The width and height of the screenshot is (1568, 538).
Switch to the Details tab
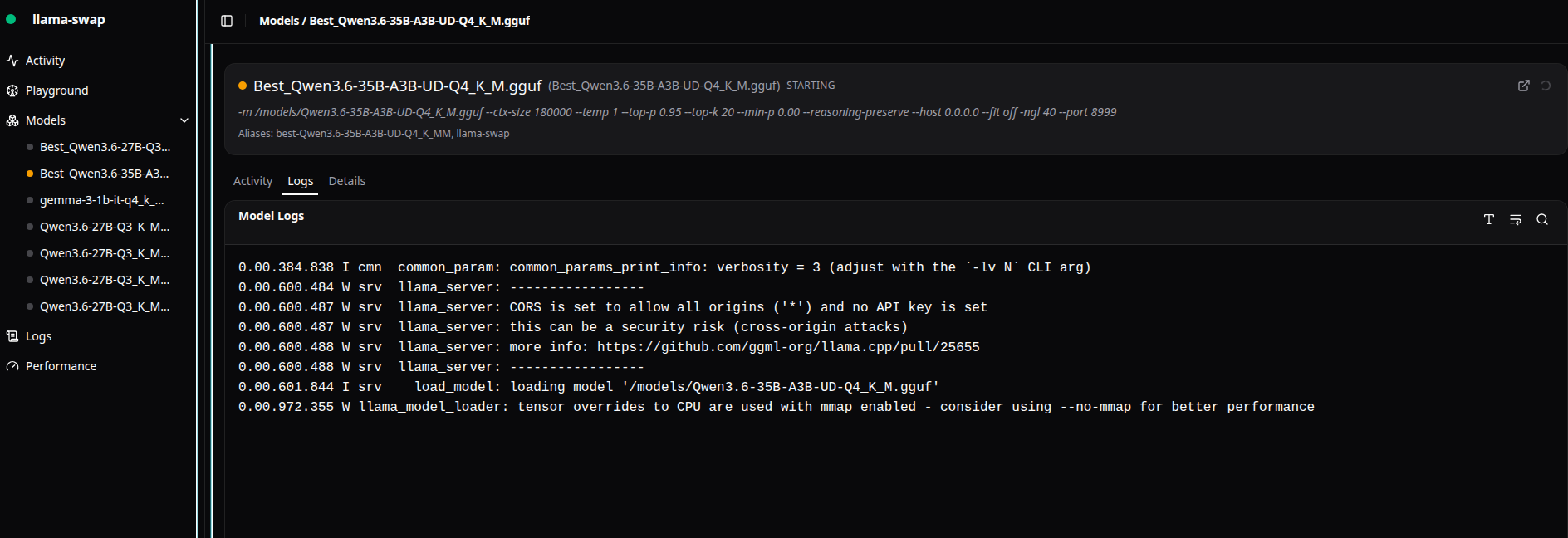click(x=347, y=181)
